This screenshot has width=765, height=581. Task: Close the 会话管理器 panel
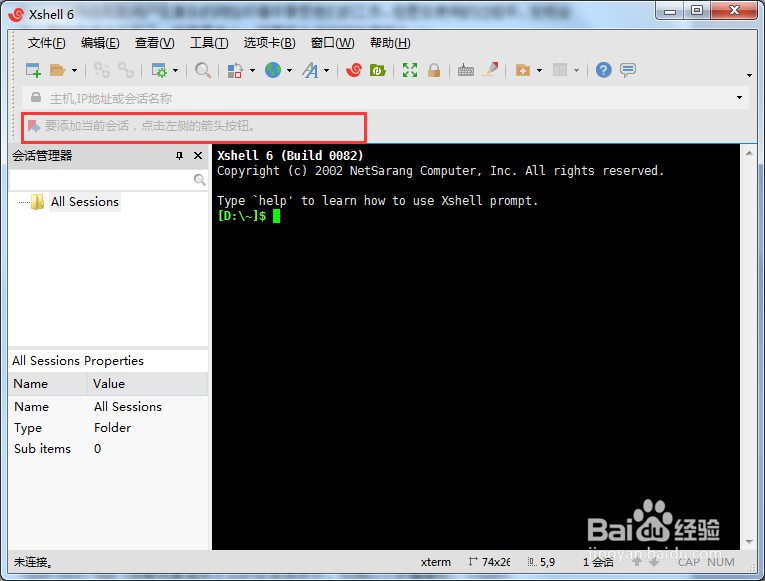[x=198, y=156]
